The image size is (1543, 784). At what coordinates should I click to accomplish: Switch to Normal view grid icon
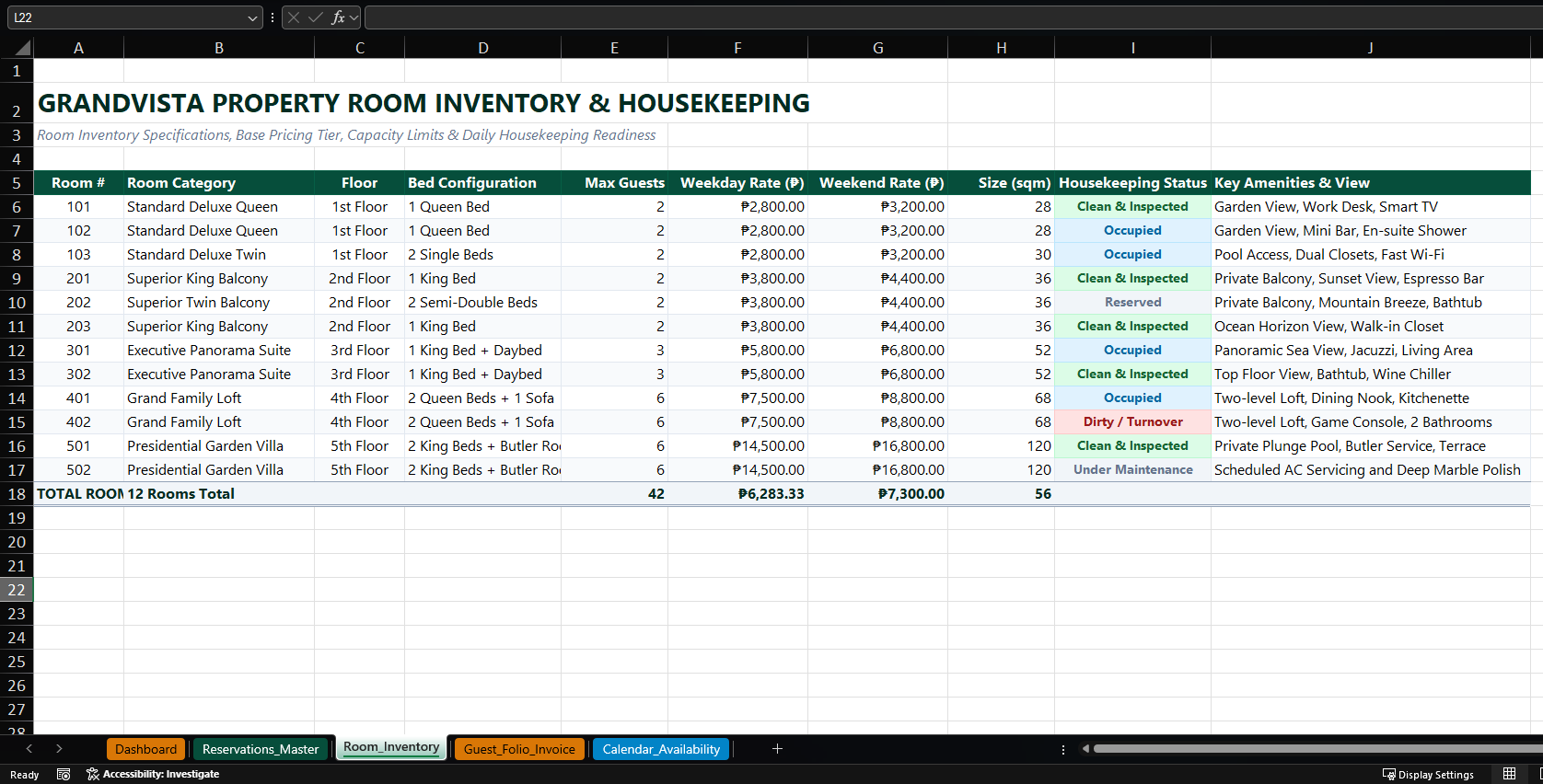coord(1509,774)
